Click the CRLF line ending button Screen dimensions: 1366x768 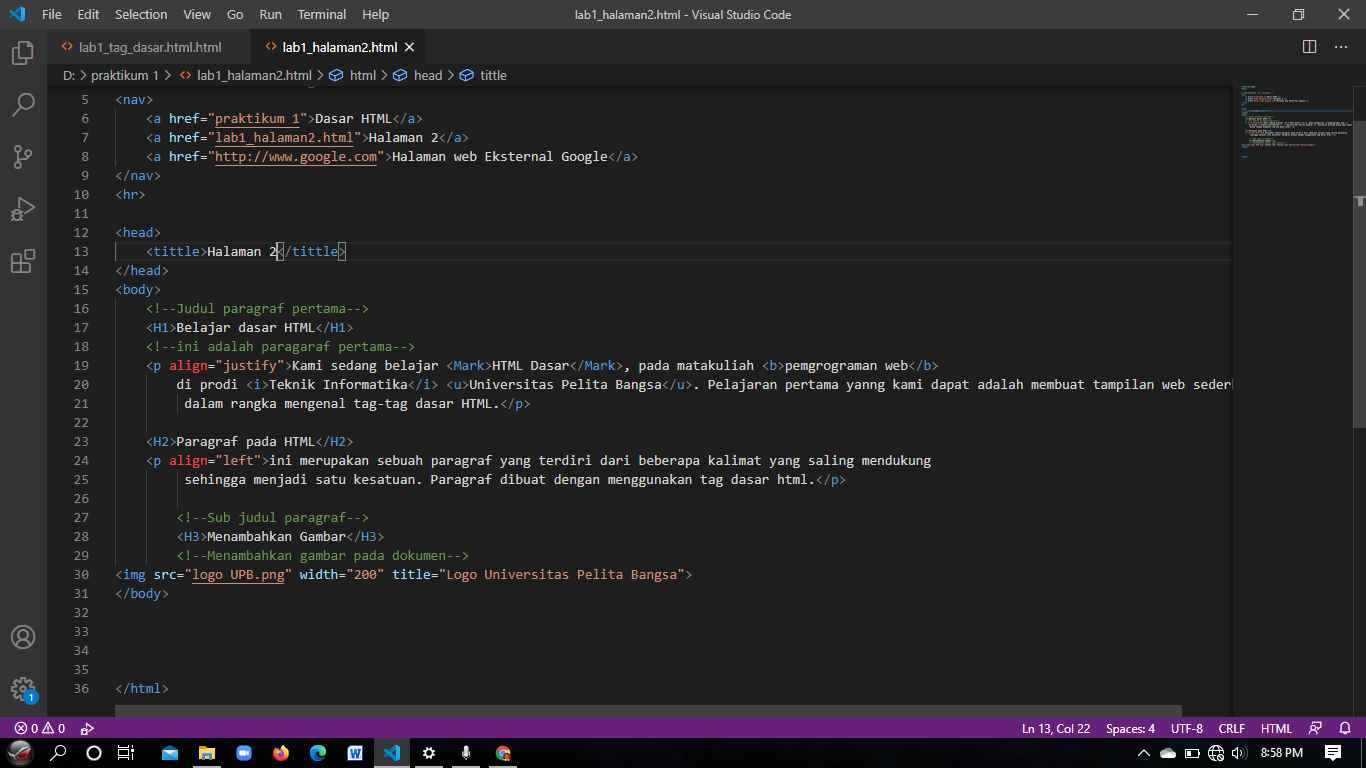click(x=1231, y=728)
